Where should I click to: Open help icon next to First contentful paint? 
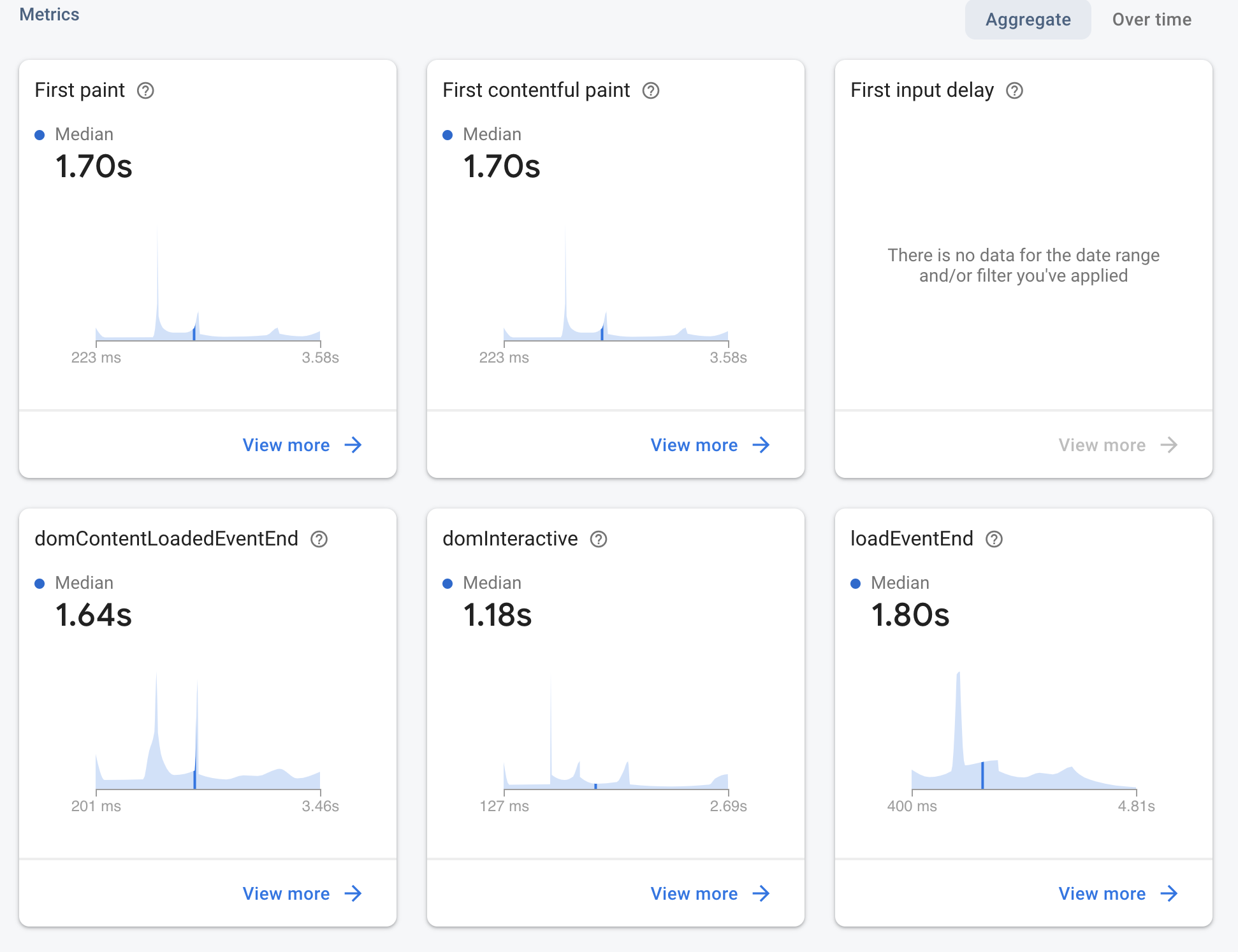[x=650, y=90]
